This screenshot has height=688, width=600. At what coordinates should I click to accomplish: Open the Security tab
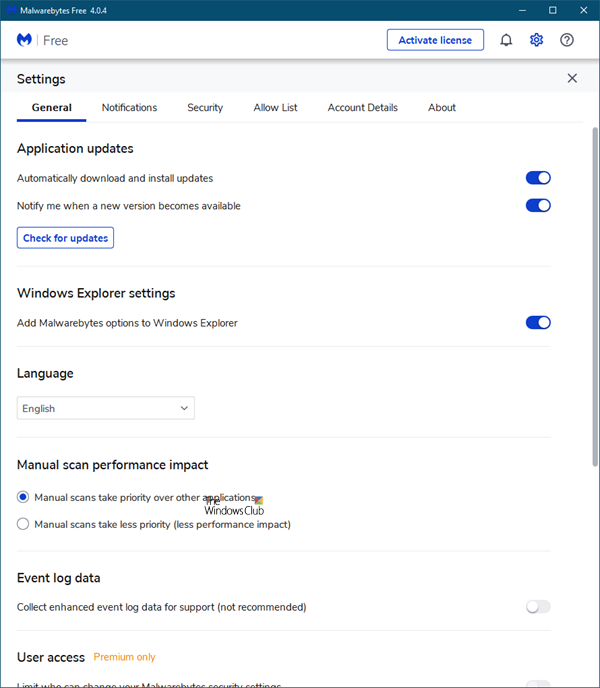coord(205,108)
